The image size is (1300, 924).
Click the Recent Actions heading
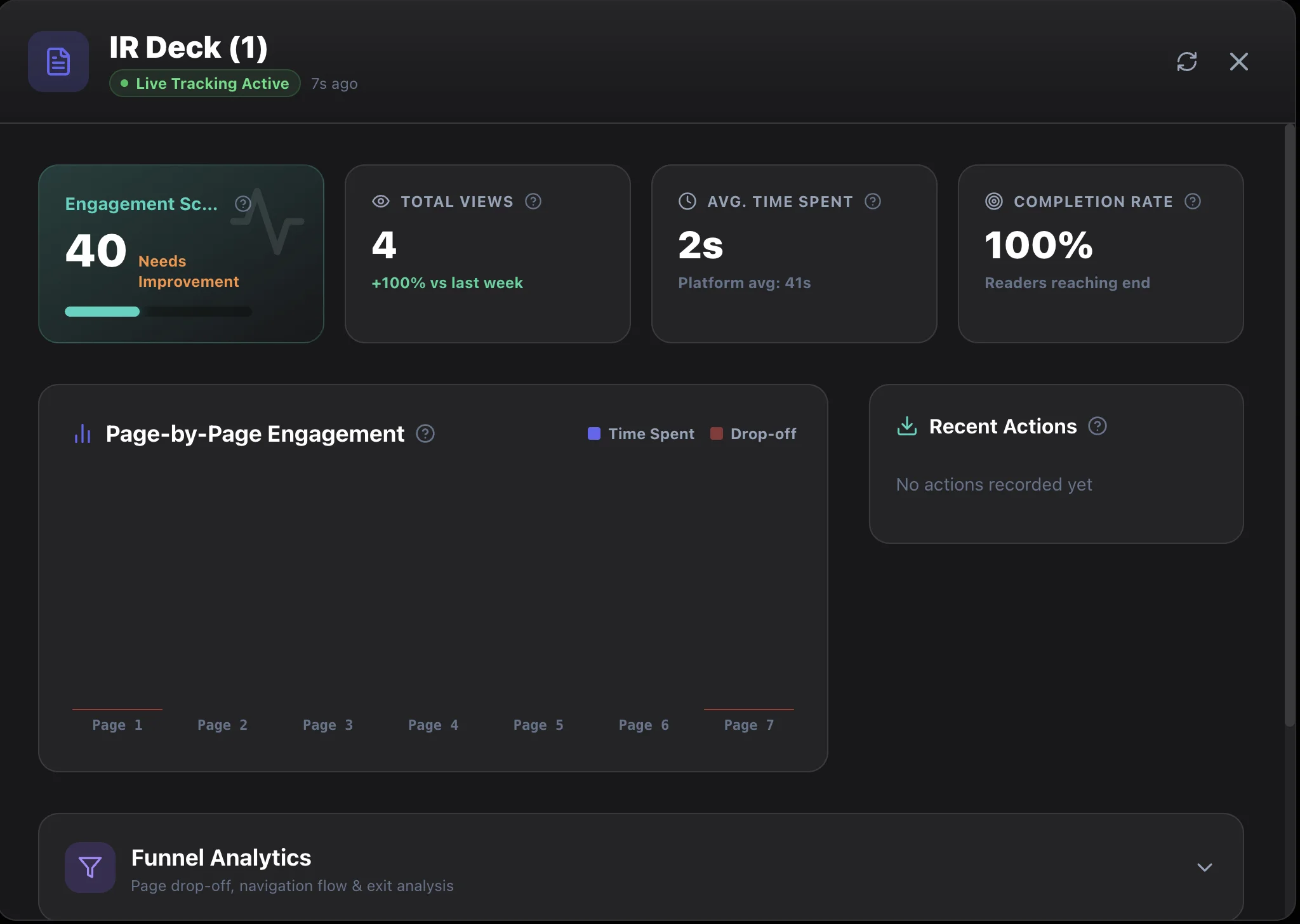(1002, 426)
